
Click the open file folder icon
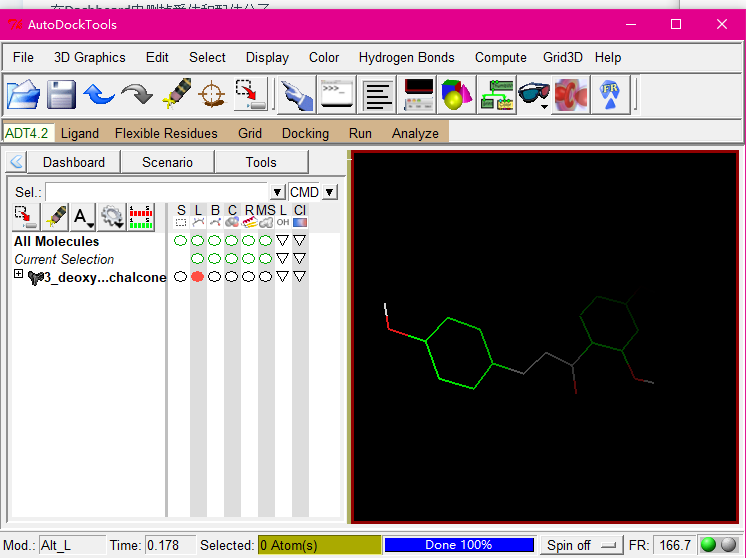24,96
